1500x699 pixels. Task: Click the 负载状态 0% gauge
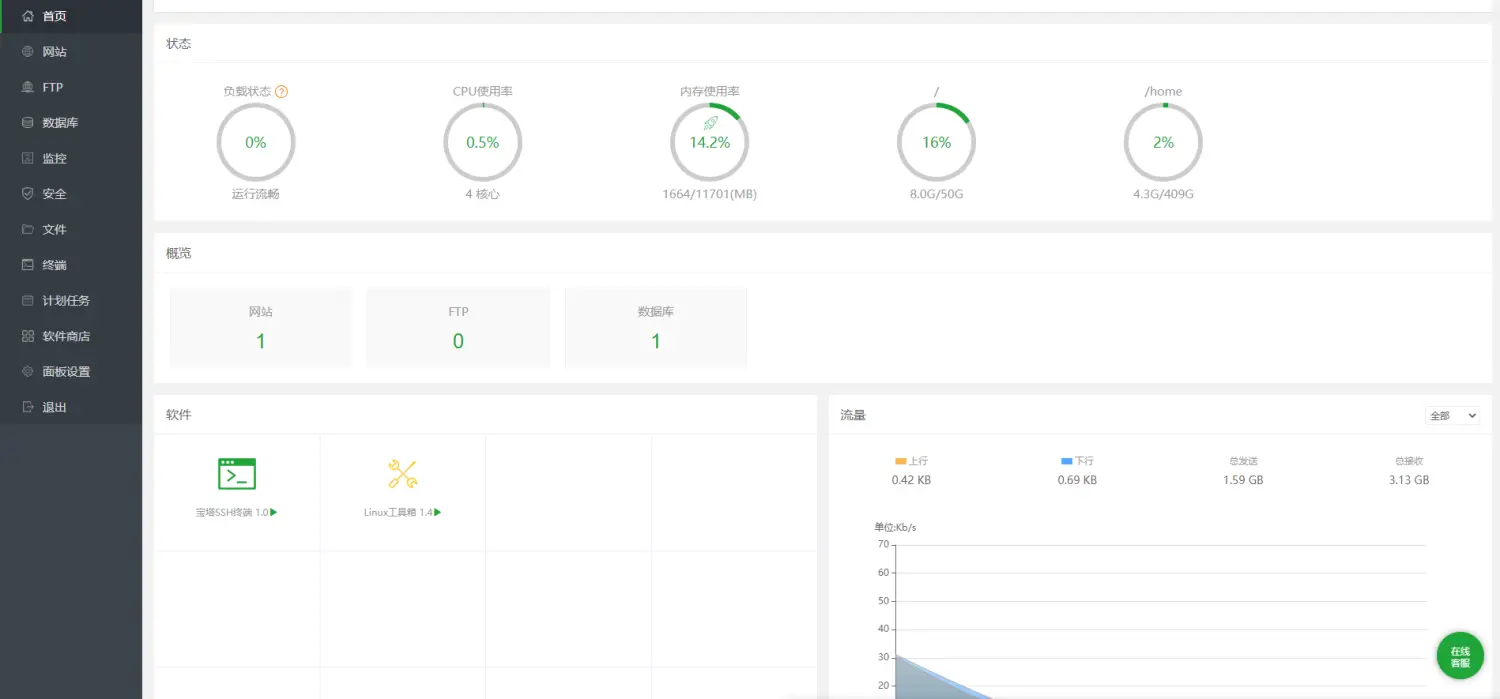(256, 142)
